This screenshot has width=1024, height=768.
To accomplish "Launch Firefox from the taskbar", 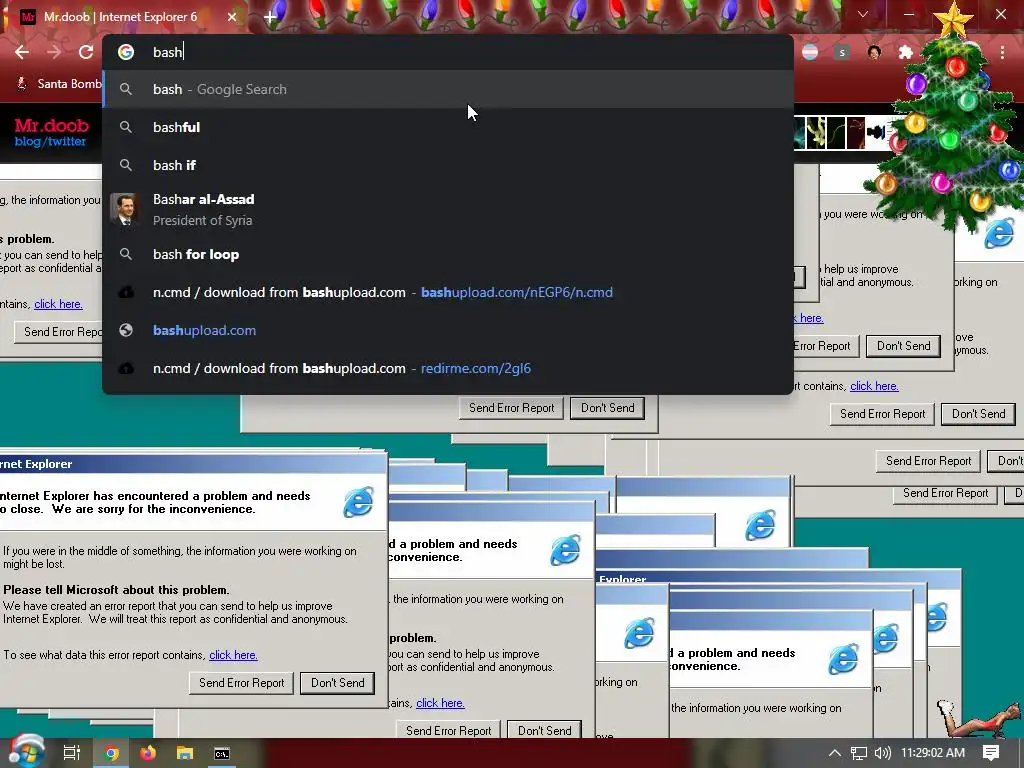I will point(148,753).
